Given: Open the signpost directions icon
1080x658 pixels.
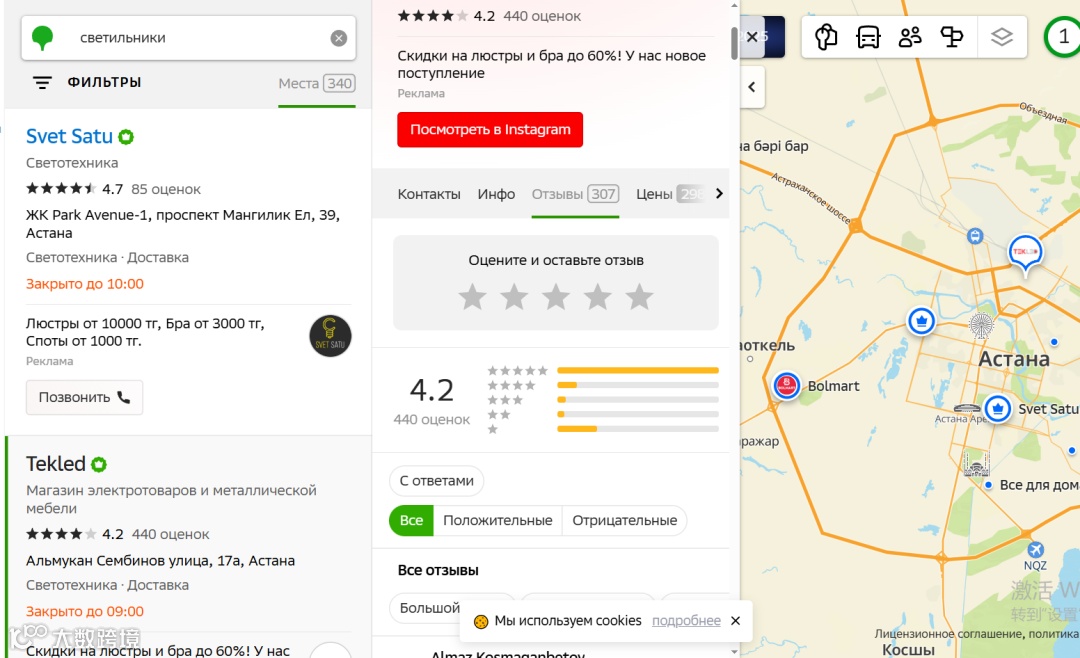Looking at the screenshot, I should pos(952,37).
